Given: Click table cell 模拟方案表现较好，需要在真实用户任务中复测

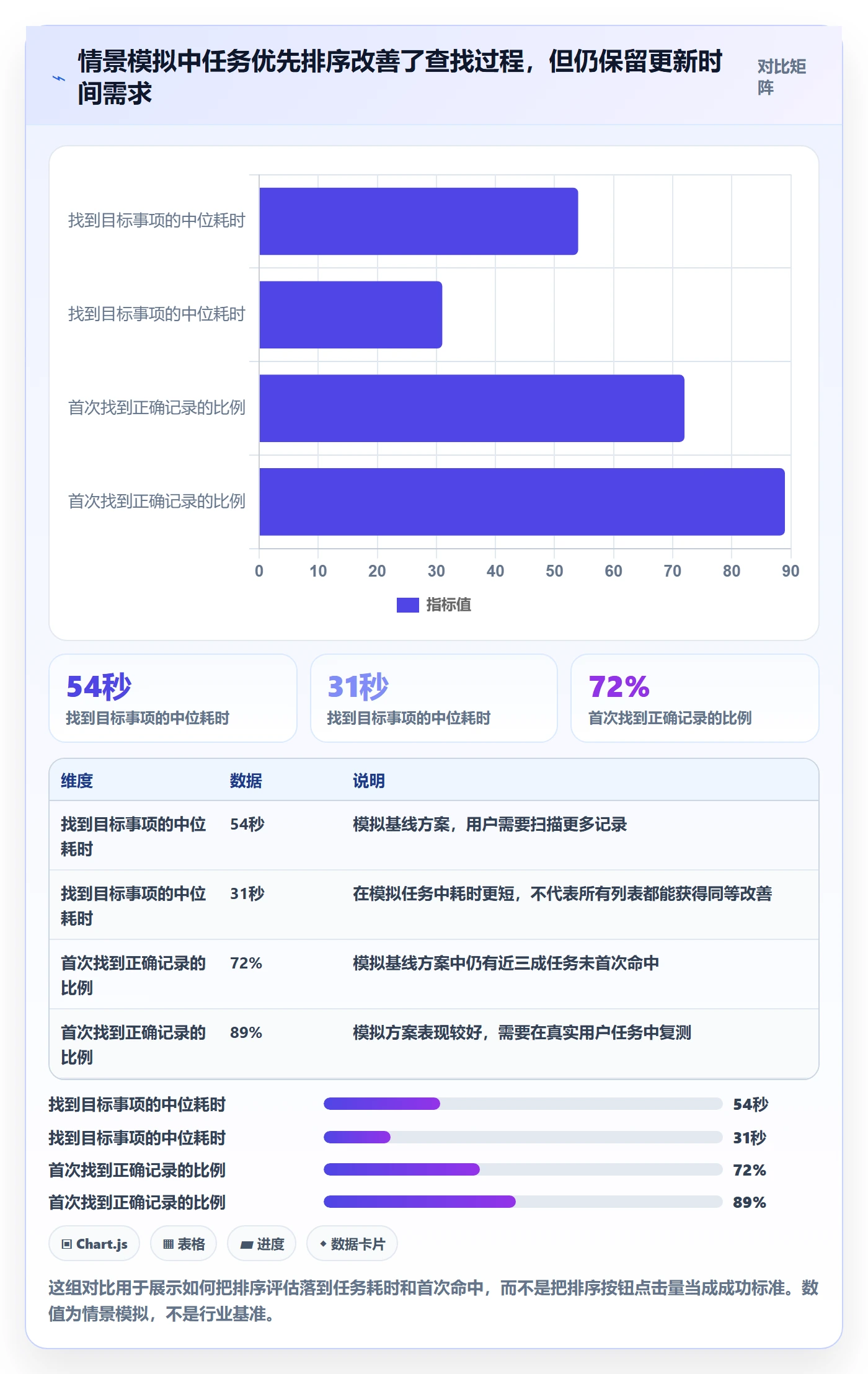Looking at the screenshot, I should coord(522,1032).
